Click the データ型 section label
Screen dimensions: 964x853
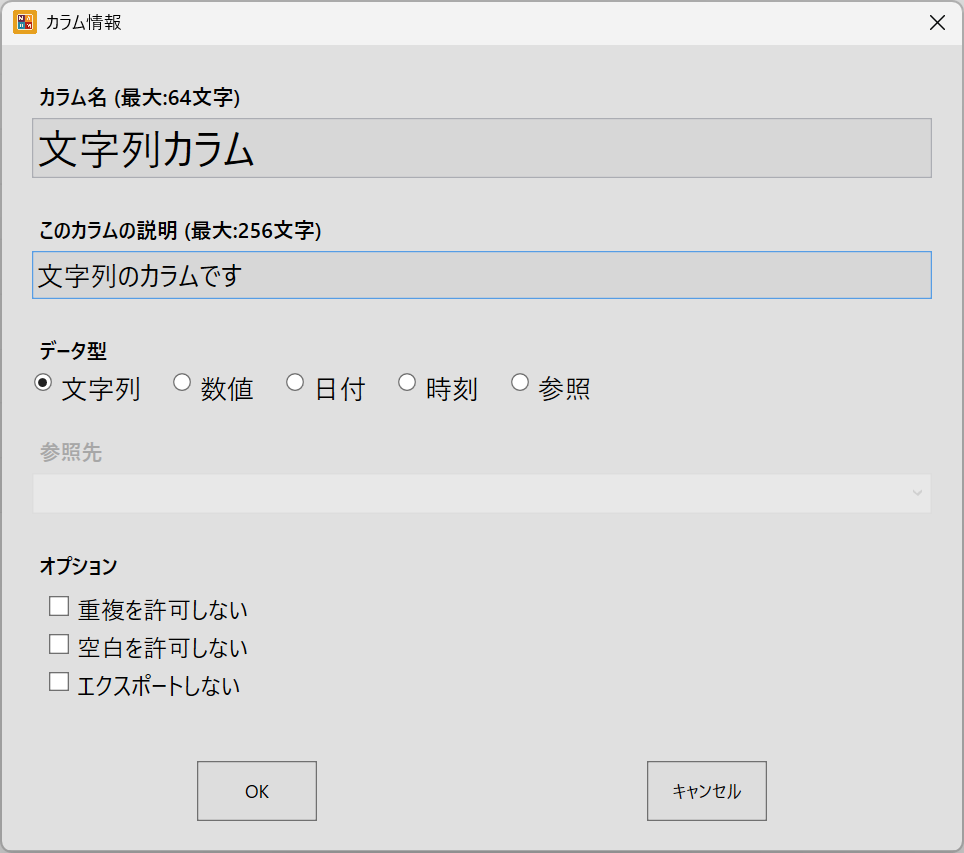(73, 350)
